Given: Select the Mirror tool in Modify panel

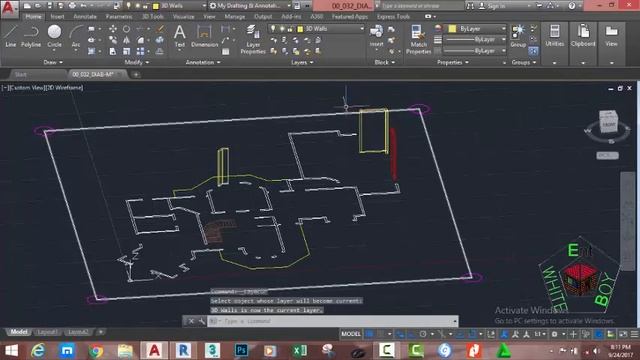Looking at the screenshot, I should tap(127, 40).
